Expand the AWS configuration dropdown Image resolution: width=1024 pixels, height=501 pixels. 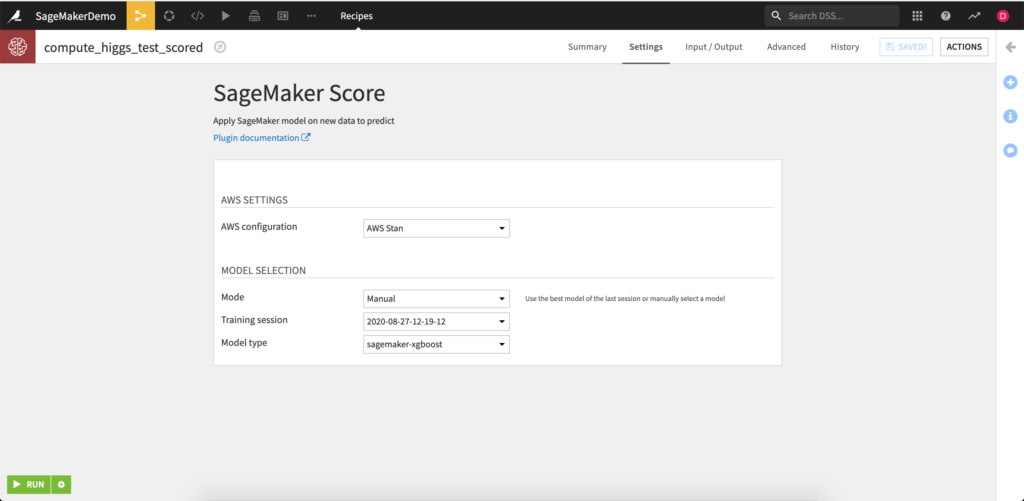click(x=436, y=228)
